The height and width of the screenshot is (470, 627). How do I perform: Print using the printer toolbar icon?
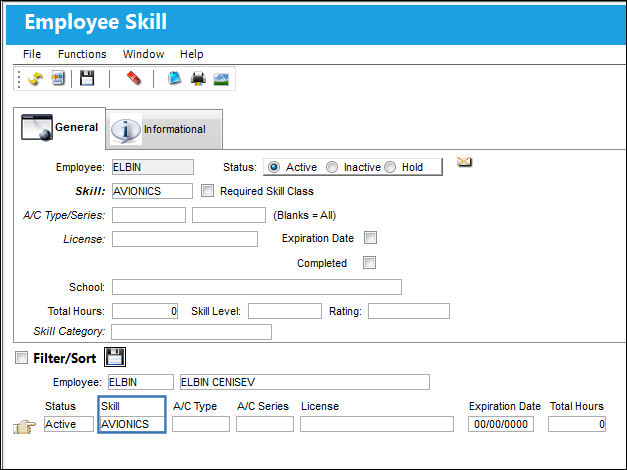(x=198, y=78)
